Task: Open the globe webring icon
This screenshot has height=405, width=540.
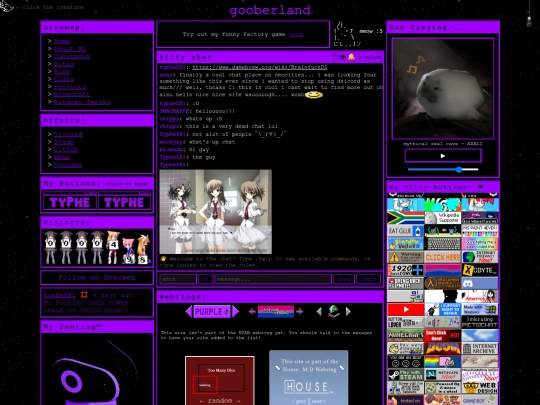Action: (333, 311)
